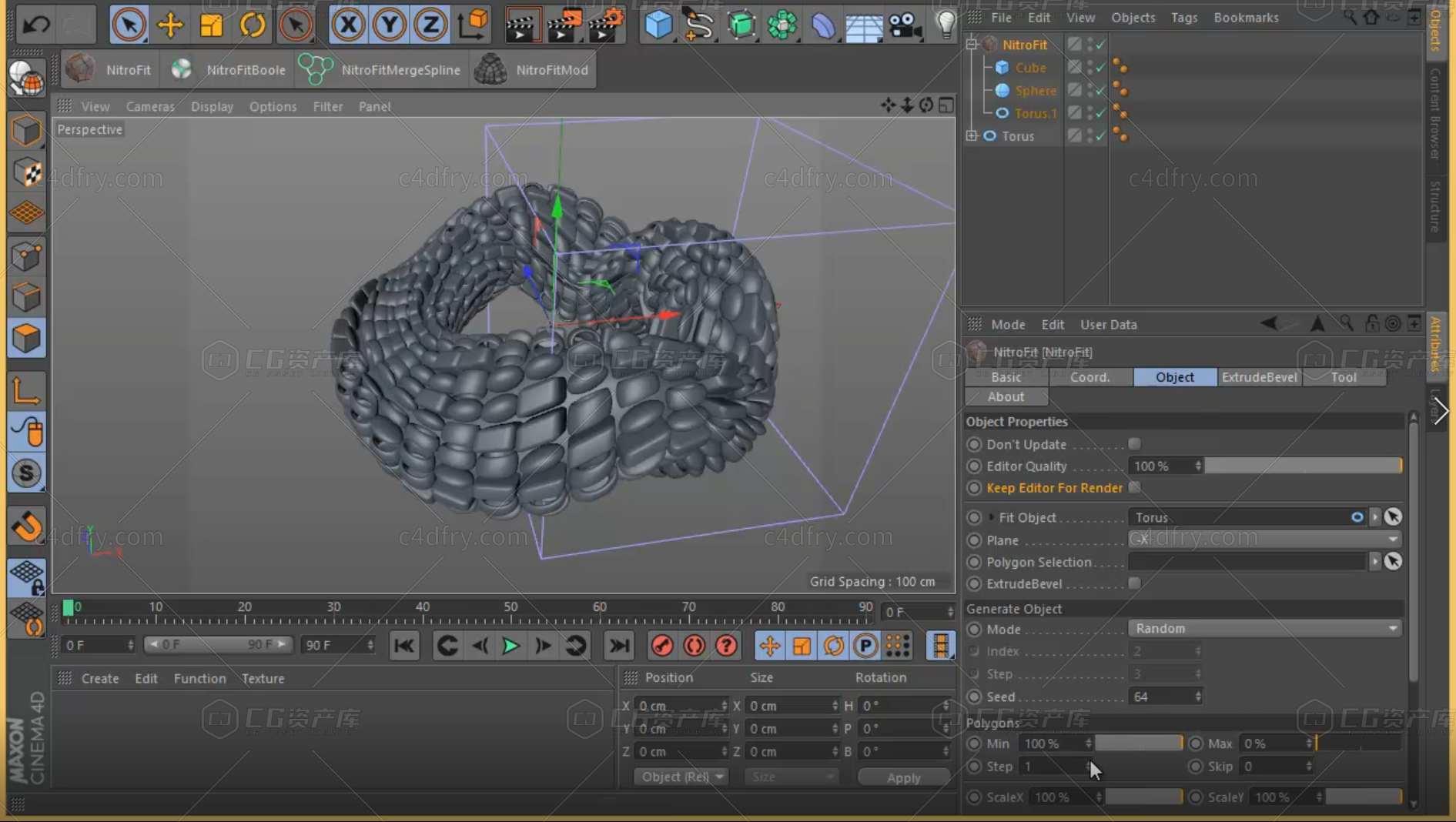This screenshot has width=1456, height=822.
Task: Add a Light object
Action: coord(945,25)
